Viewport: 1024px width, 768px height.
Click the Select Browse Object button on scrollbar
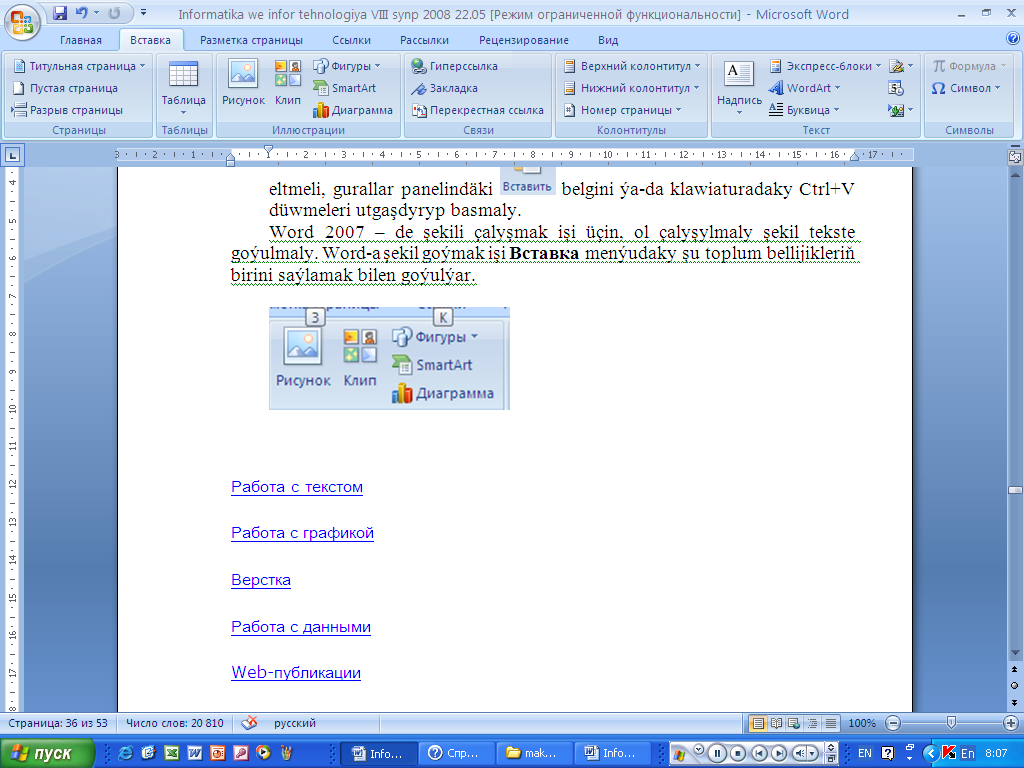click(x=1014, y=686)
